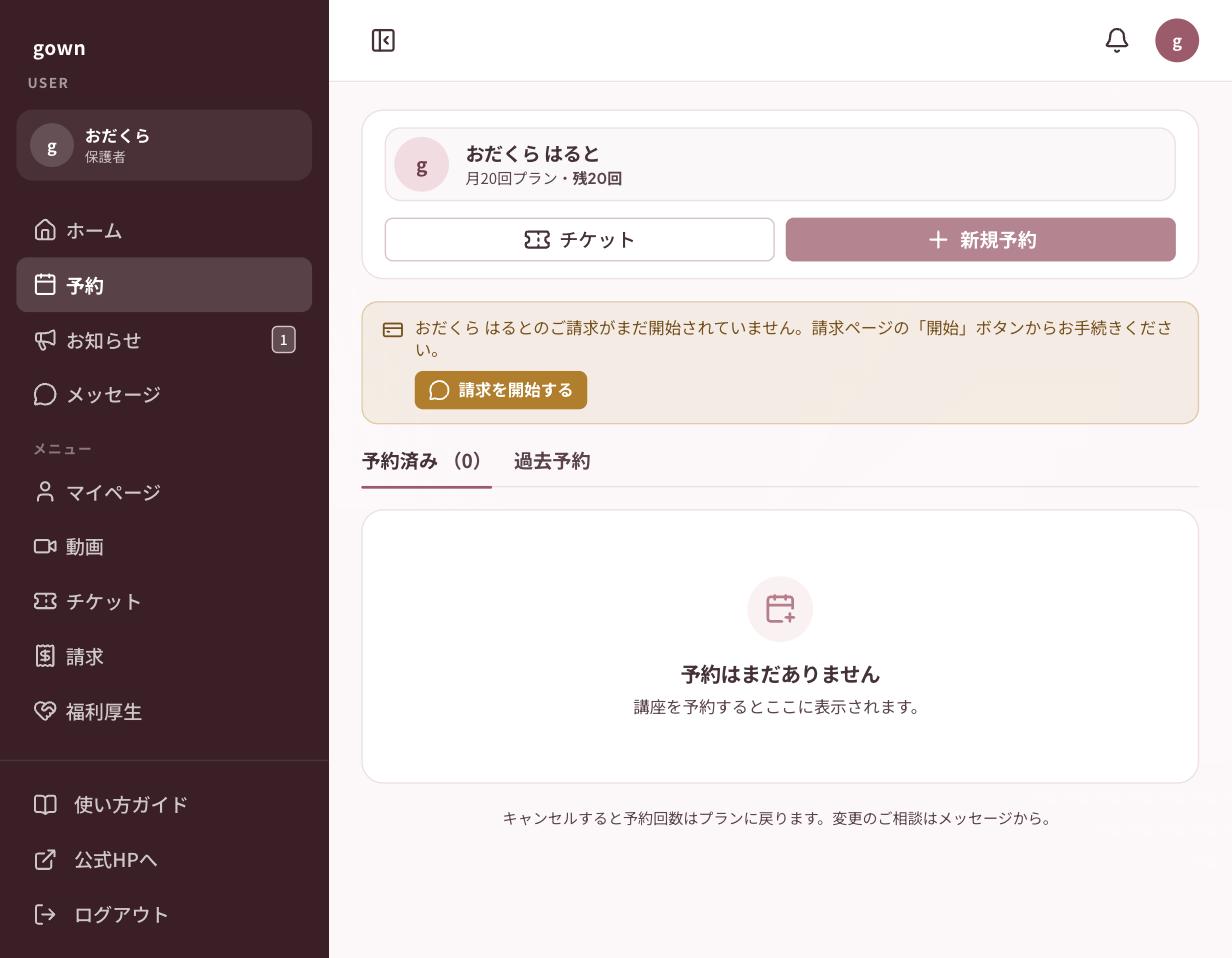Click the open book icon for 使い方ガイド
The height and width of the screenshot is (958, 1232).
[45, 804]
